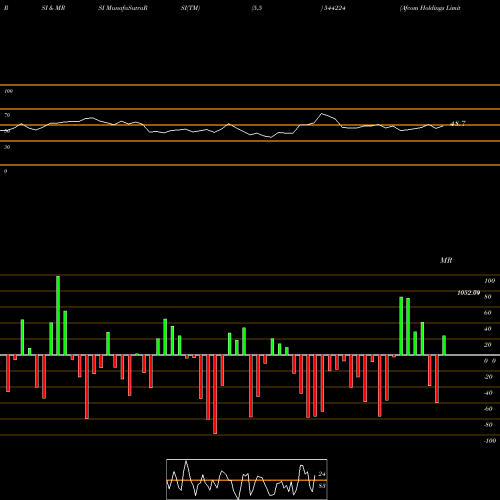Click the value 24 in the mini chart
500x500 pixels.
(322, 474)
